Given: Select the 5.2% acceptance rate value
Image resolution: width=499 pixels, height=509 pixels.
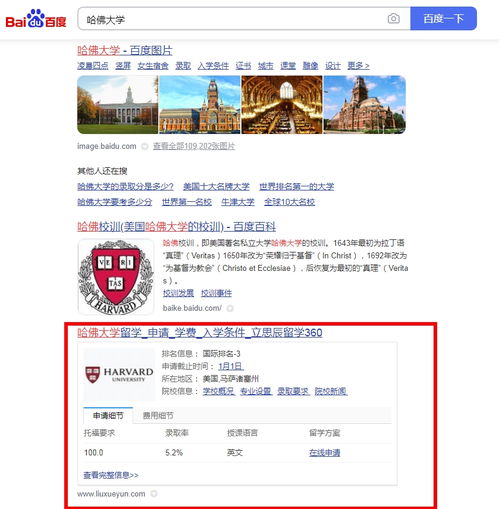Looking at the screenshot, I should point(174,453).
